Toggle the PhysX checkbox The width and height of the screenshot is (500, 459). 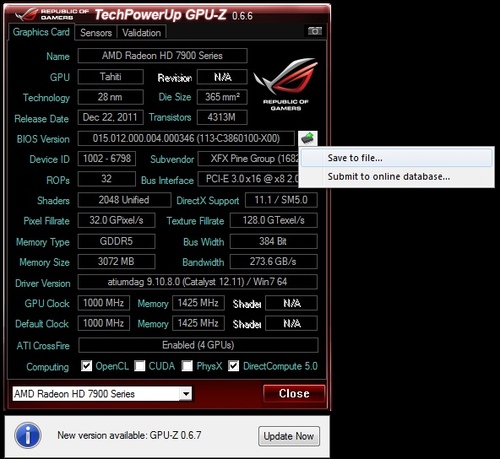click(x=187, y=366)
